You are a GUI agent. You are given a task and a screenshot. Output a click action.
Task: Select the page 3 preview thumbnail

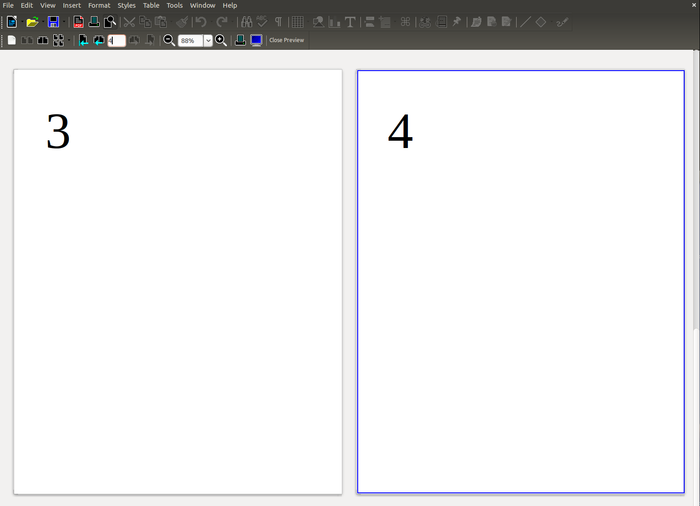178,281
